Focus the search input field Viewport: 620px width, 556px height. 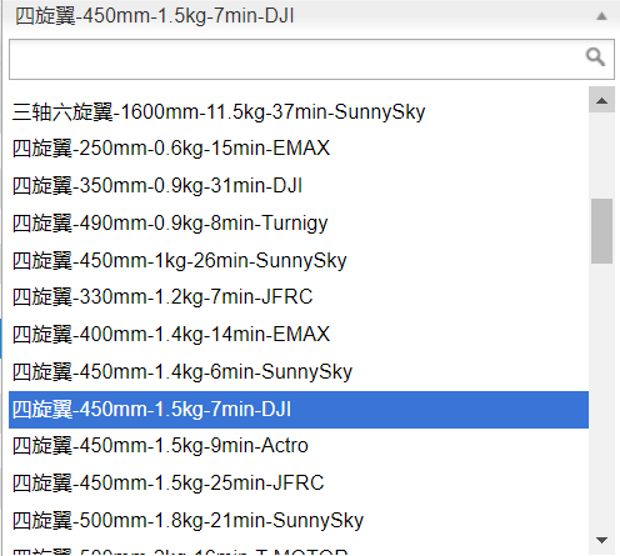[x=312, y=59]
